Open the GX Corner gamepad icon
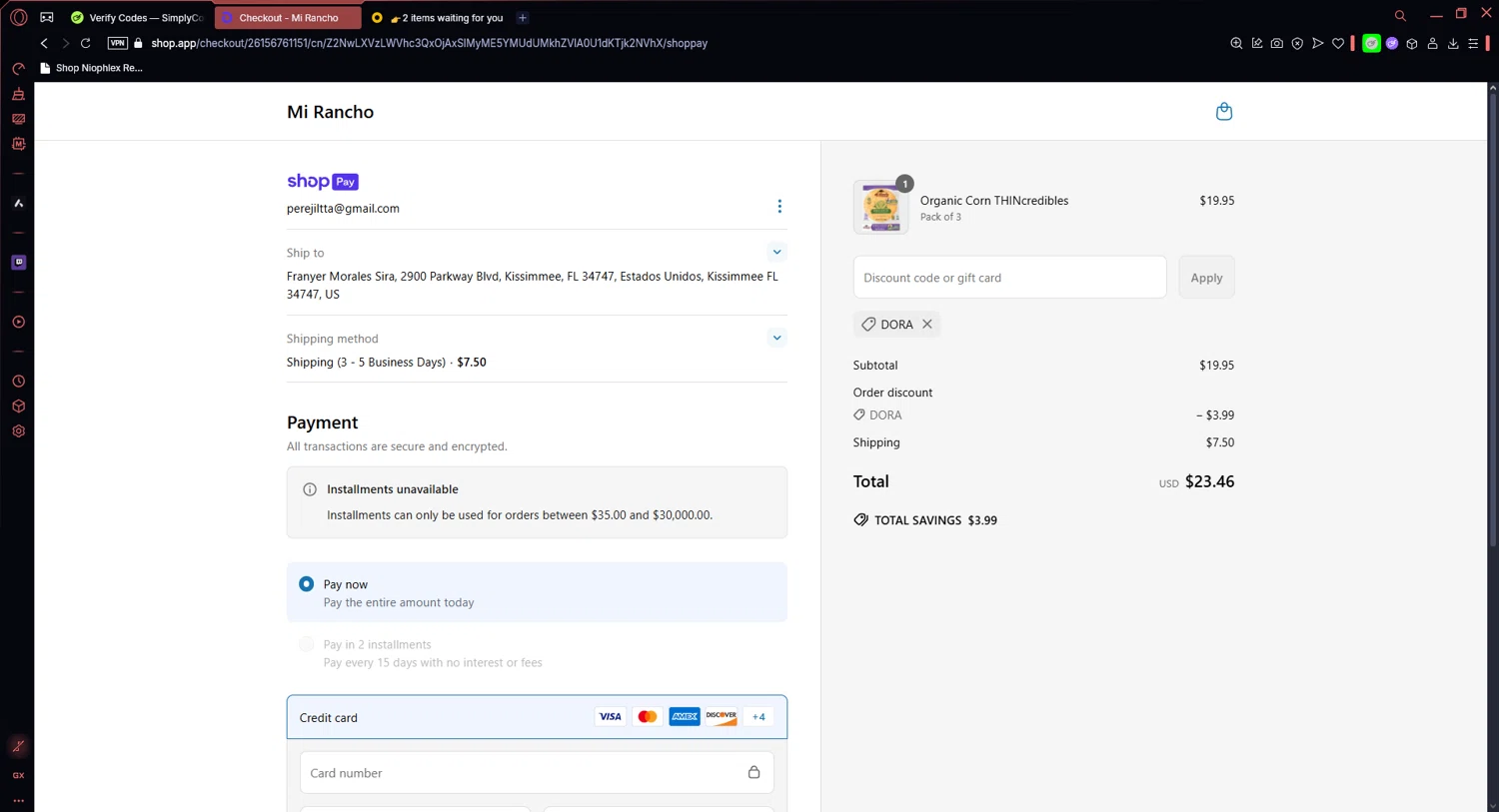 pyautogui.click(x=46, y=17)
